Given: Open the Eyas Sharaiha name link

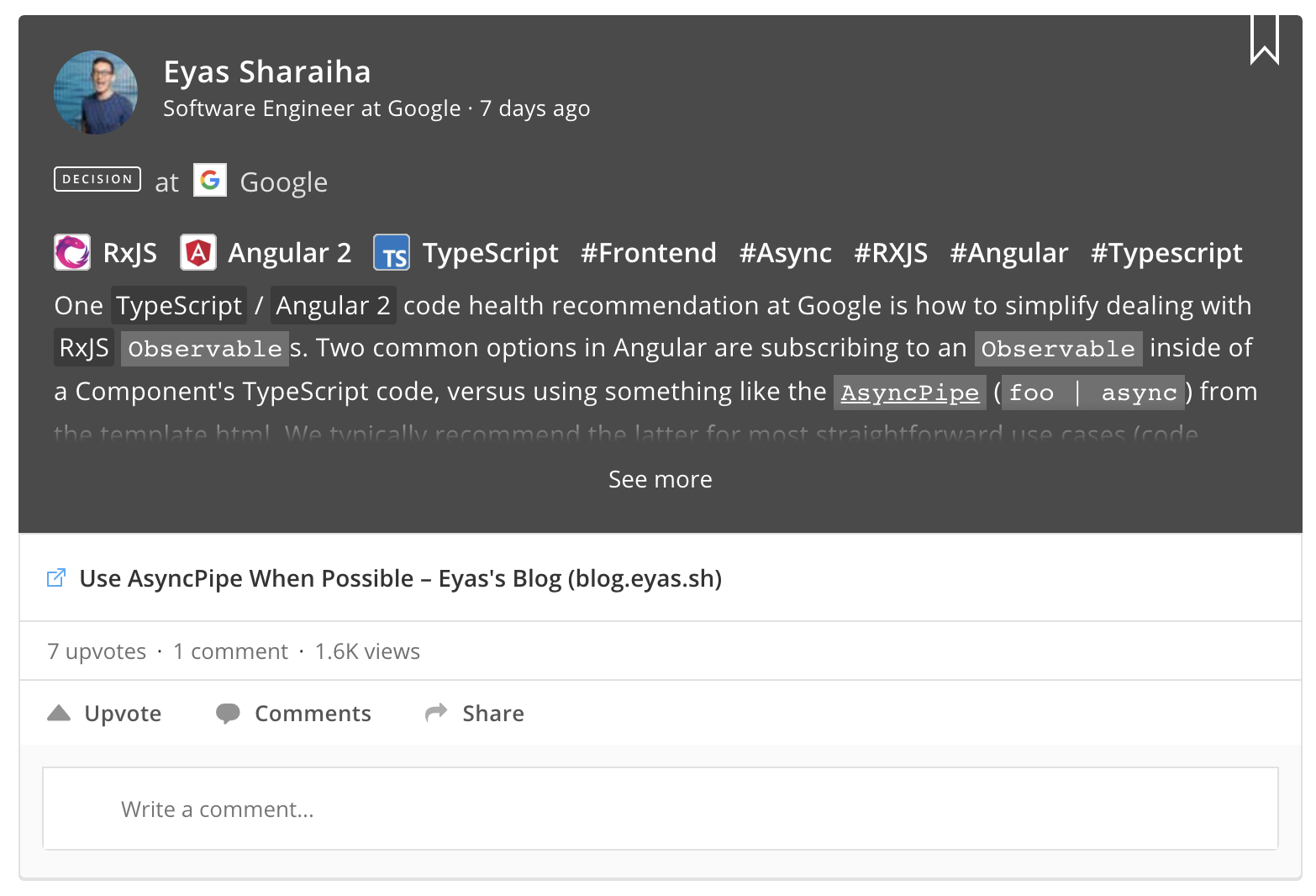Looking at the screenshot, I should 267,71.
